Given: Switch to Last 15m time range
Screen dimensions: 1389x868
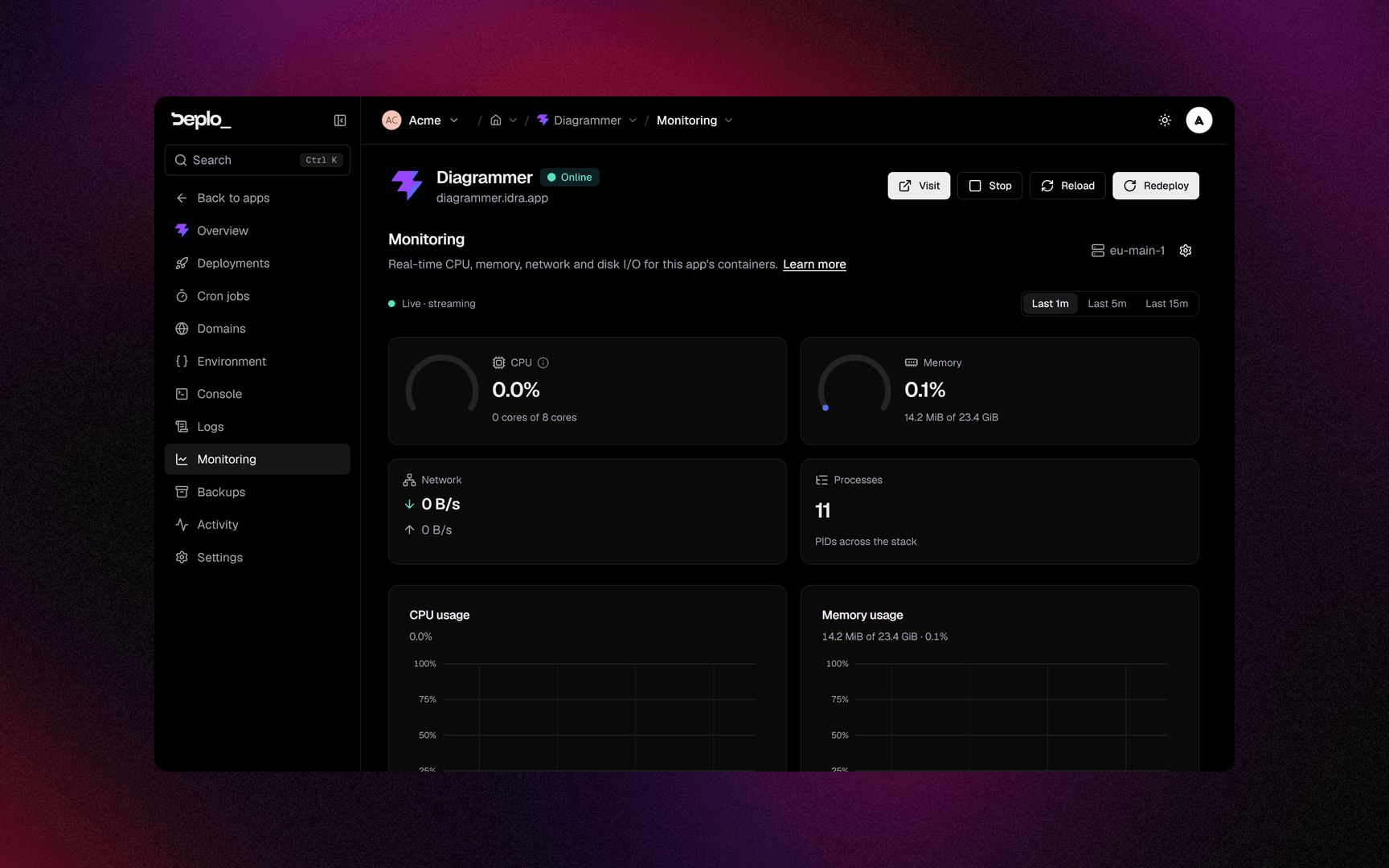Looking at the screenshot, I should pos(1166,304).
